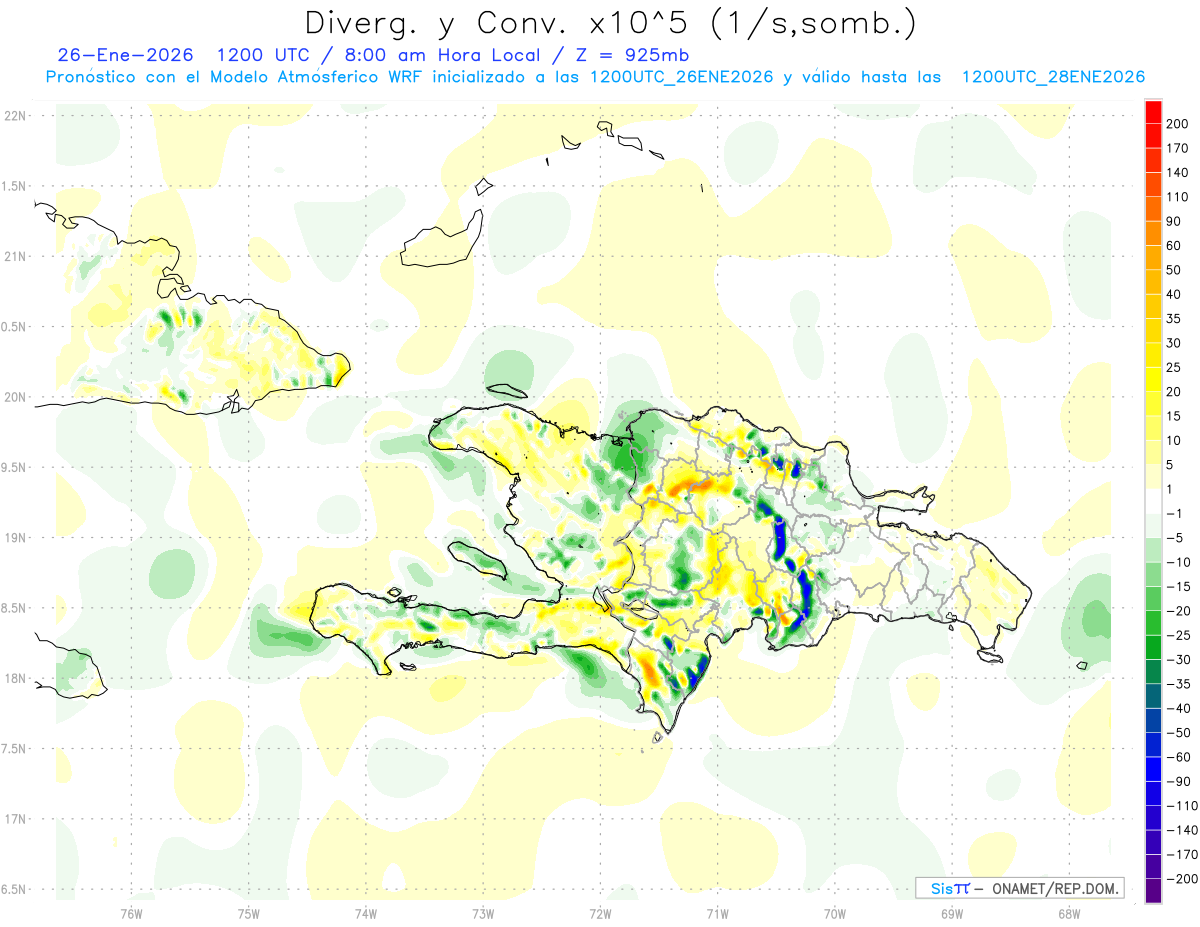Click the '21N' latitude label
This screenshot has height=927, width=1200.
(x=15, y=256)
